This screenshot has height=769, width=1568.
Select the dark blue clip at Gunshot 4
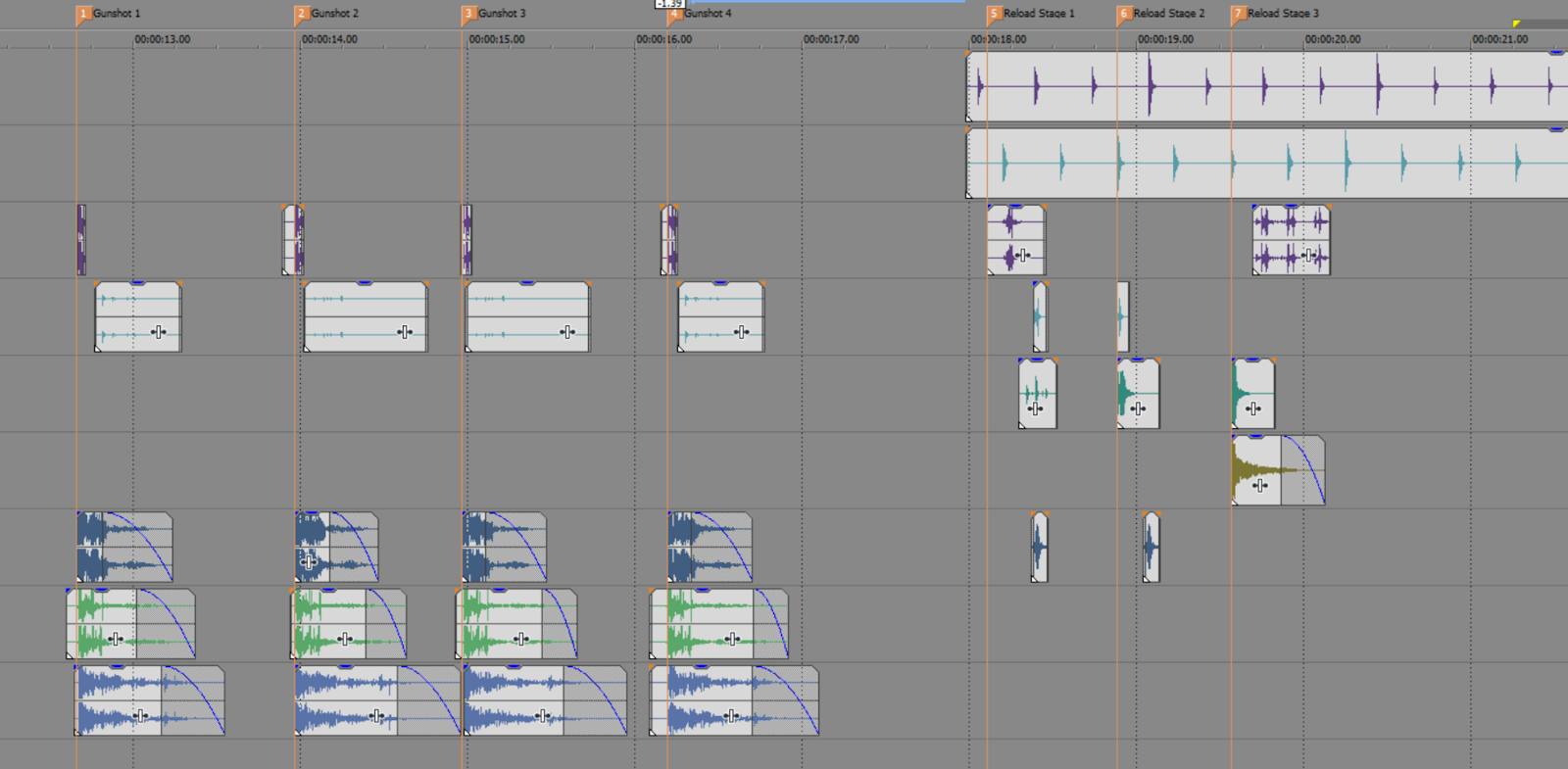coord(710,548)
